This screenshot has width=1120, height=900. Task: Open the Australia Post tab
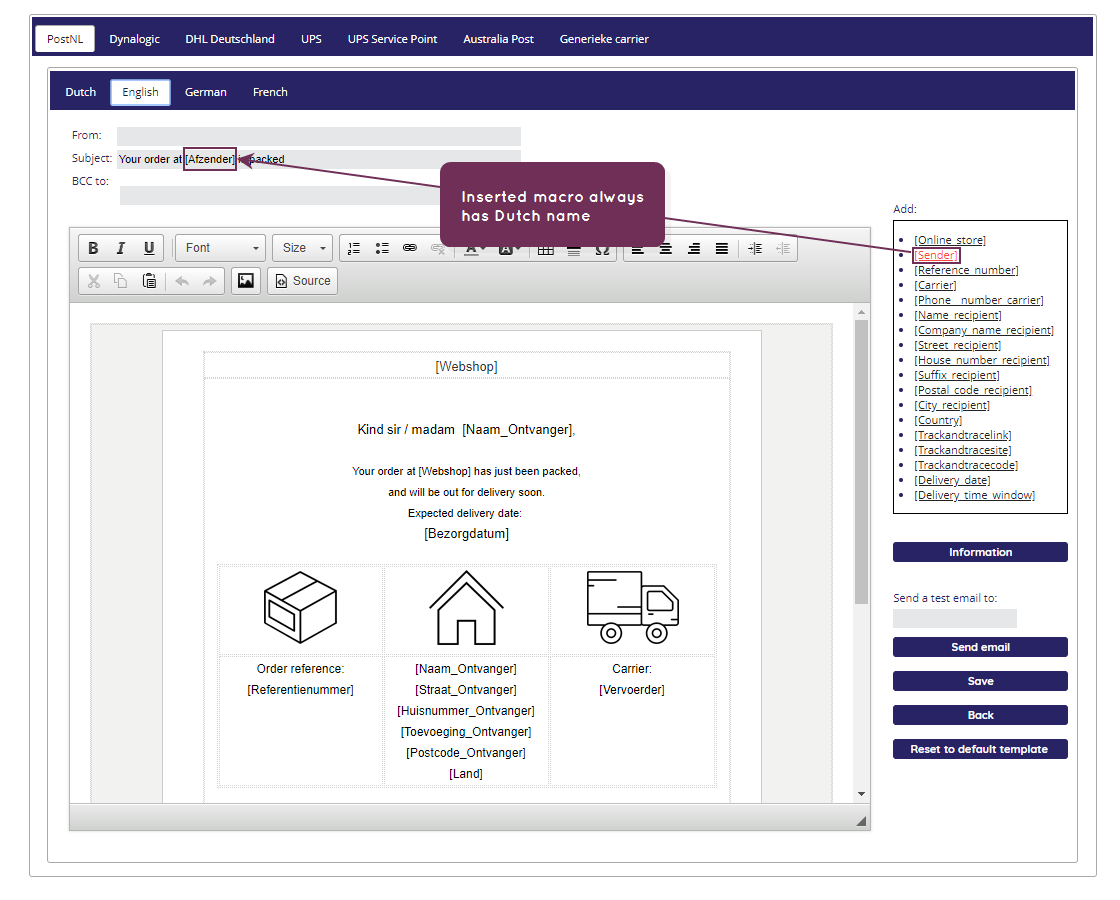[499, 39]
